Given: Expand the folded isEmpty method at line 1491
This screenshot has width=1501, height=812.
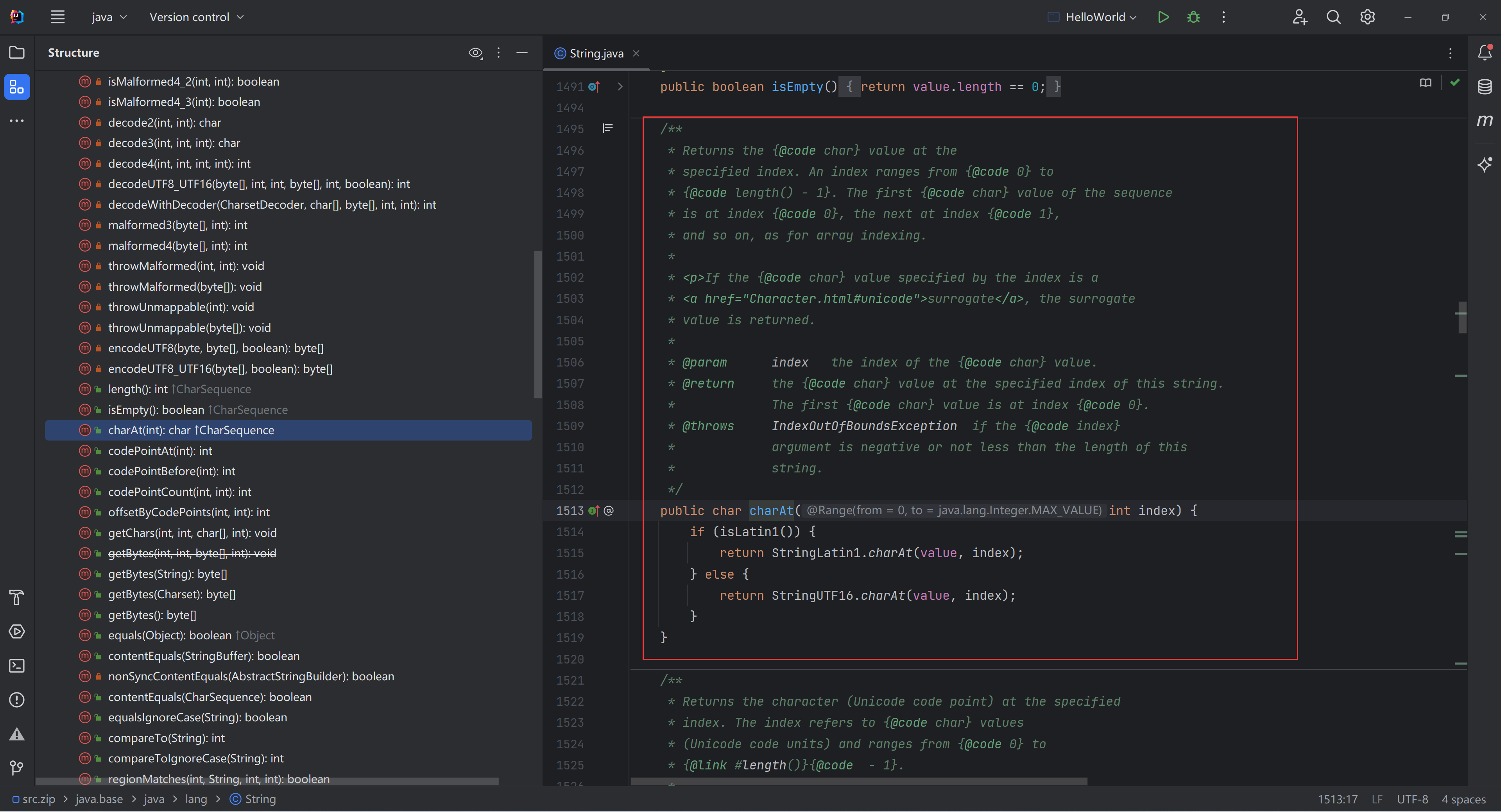Looking at the screenshot, I should tap(620, 87).
